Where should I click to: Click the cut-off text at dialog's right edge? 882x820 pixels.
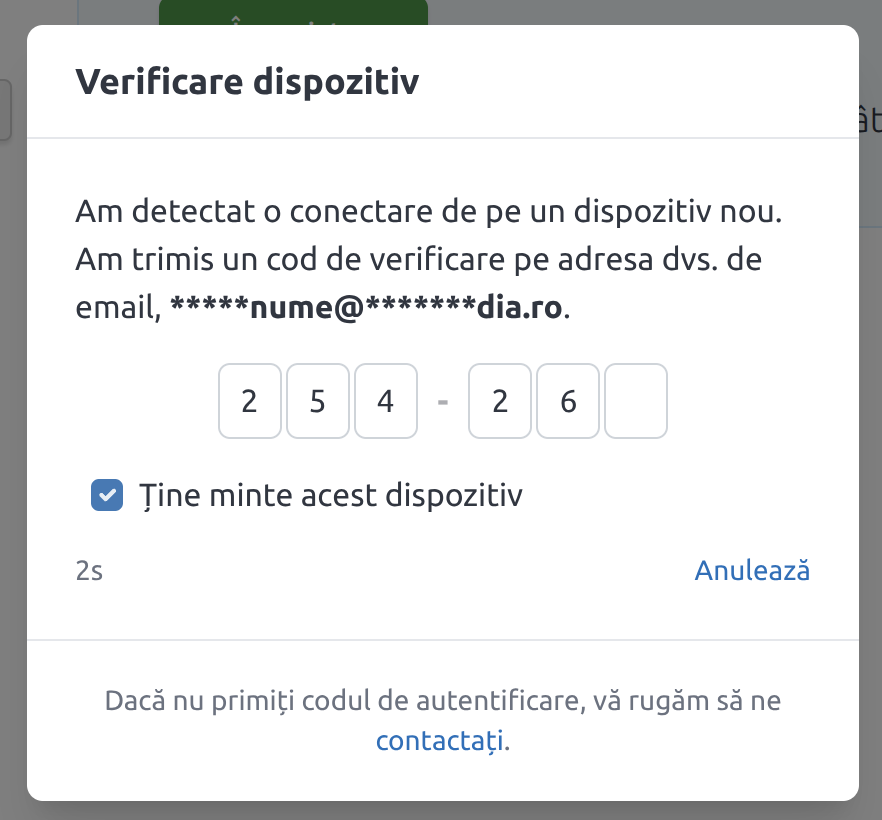tap(869, 118)
